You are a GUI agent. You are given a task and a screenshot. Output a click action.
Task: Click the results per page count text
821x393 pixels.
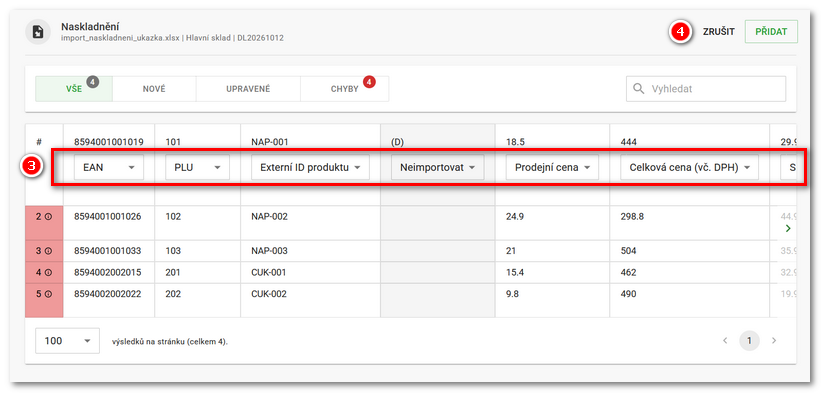[170, 342]
